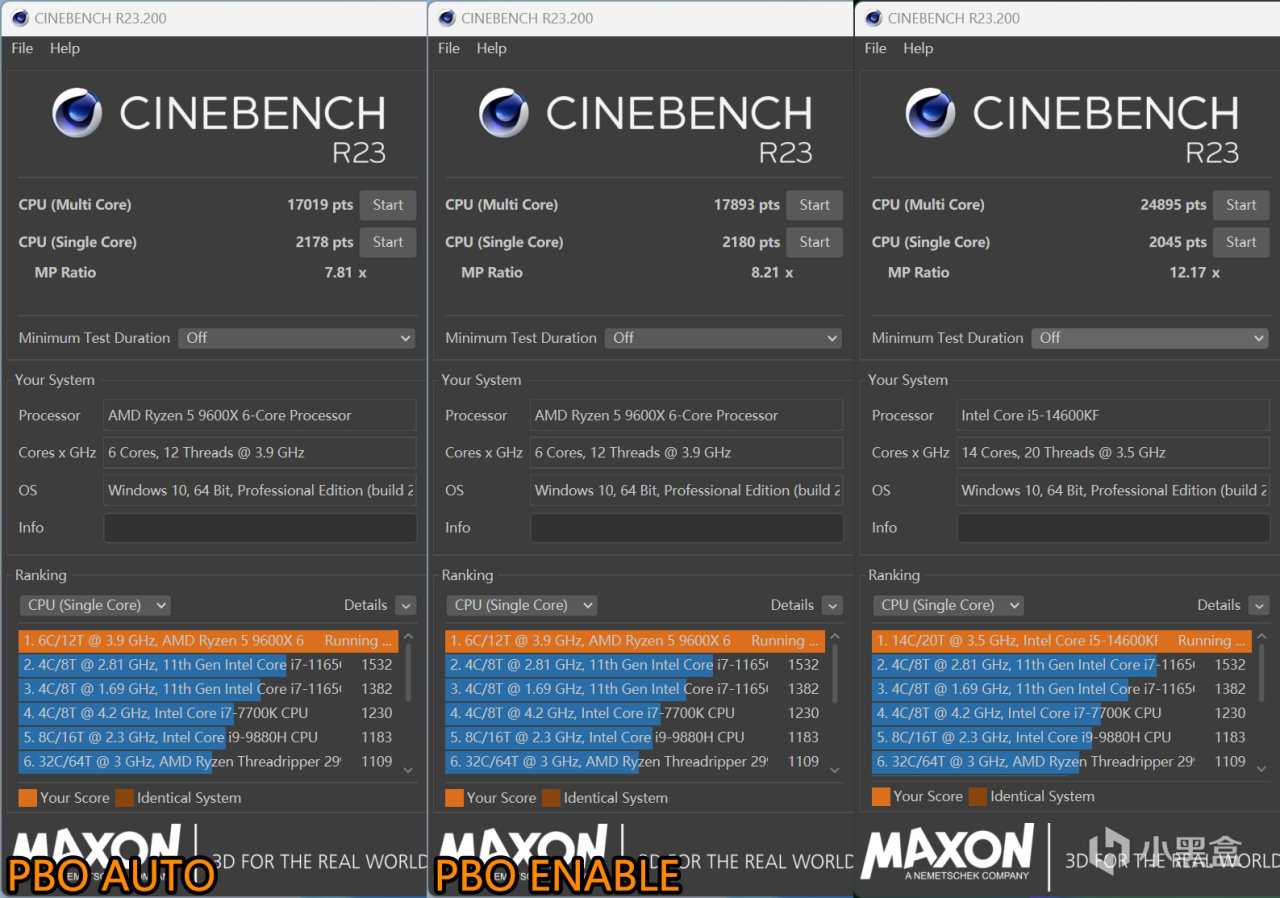Click ranking list scroll-down arrow in PBO ENABLE window

click(x=835, y=769)
